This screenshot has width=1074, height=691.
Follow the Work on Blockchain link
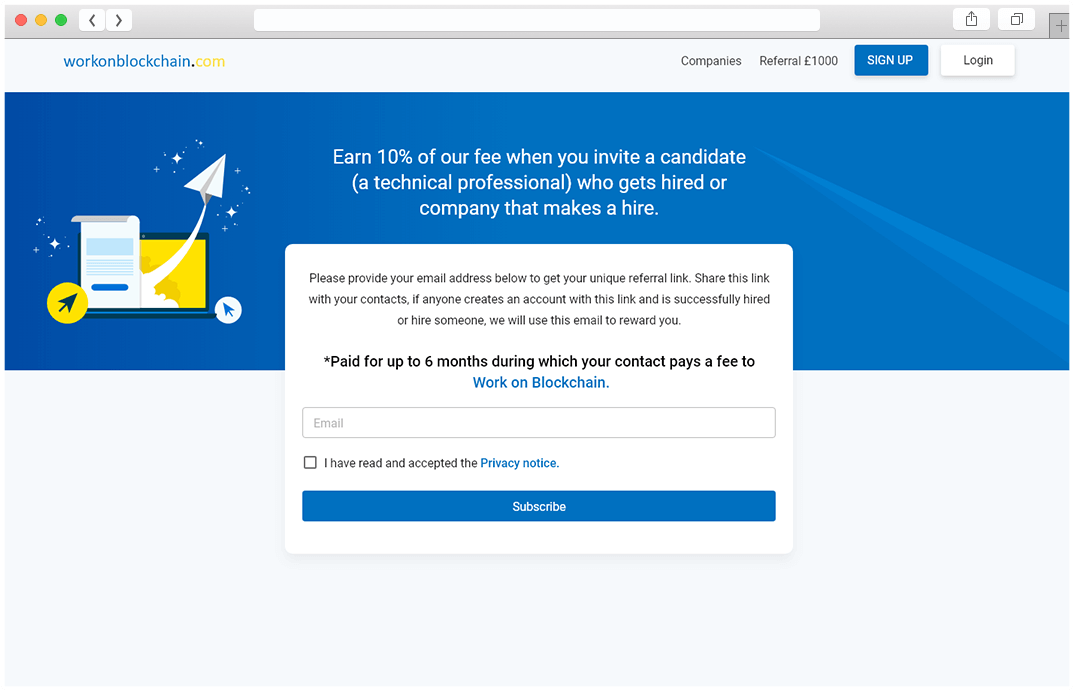[540, 383]
